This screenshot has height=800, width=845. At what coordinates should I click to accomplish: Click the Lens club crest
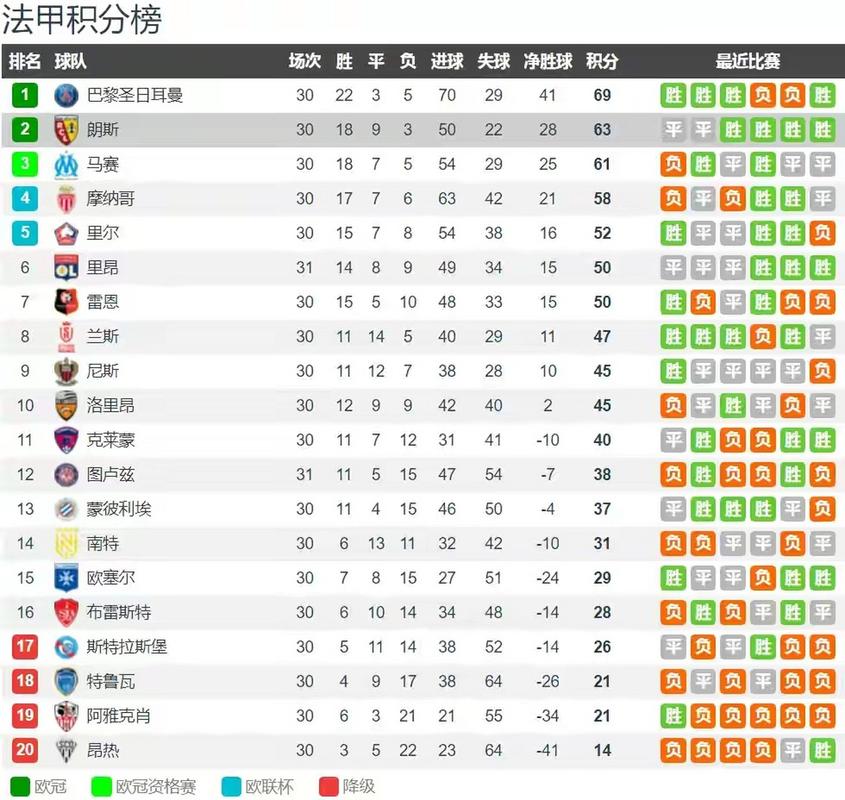(66, 130)
